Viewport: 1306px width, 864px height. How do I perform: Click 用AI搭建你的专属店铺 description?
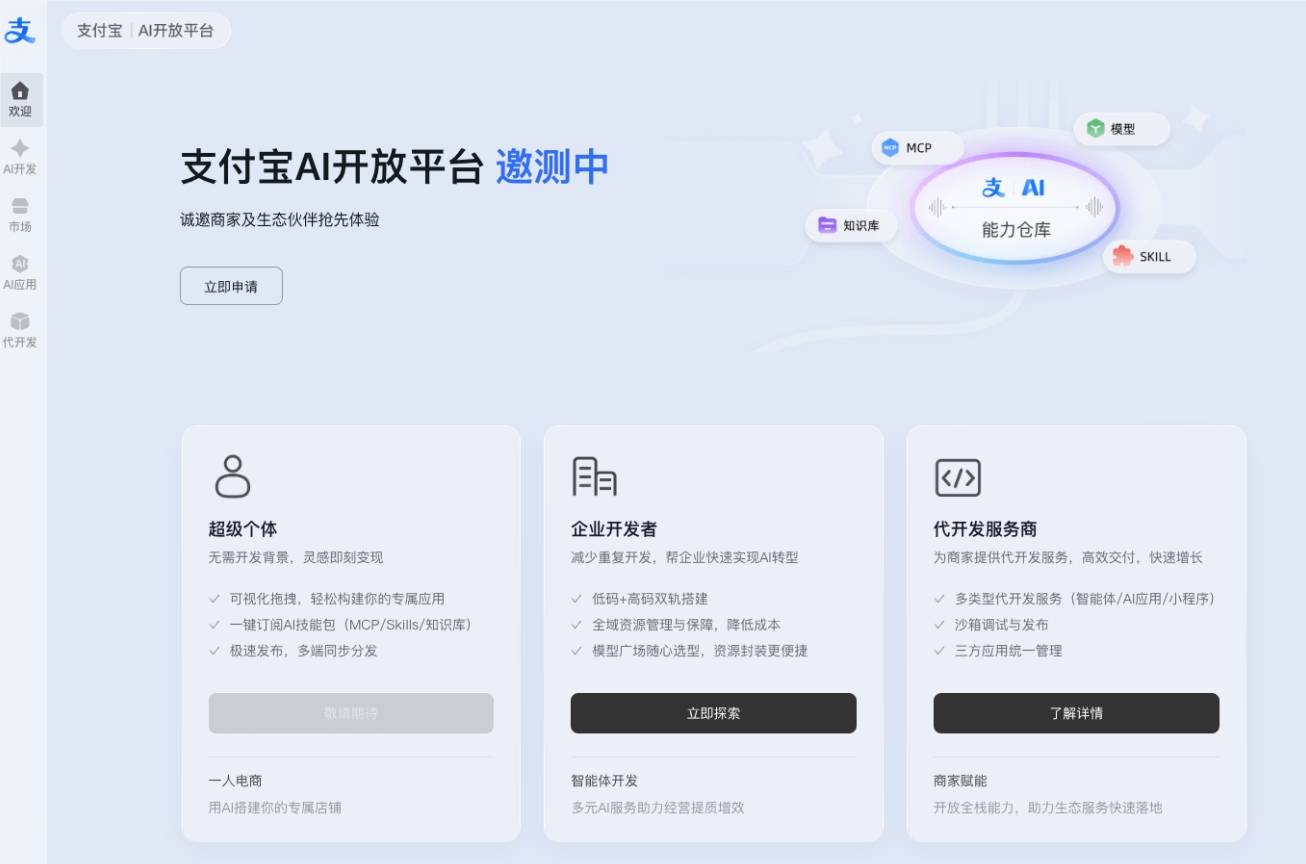point(275,807)
